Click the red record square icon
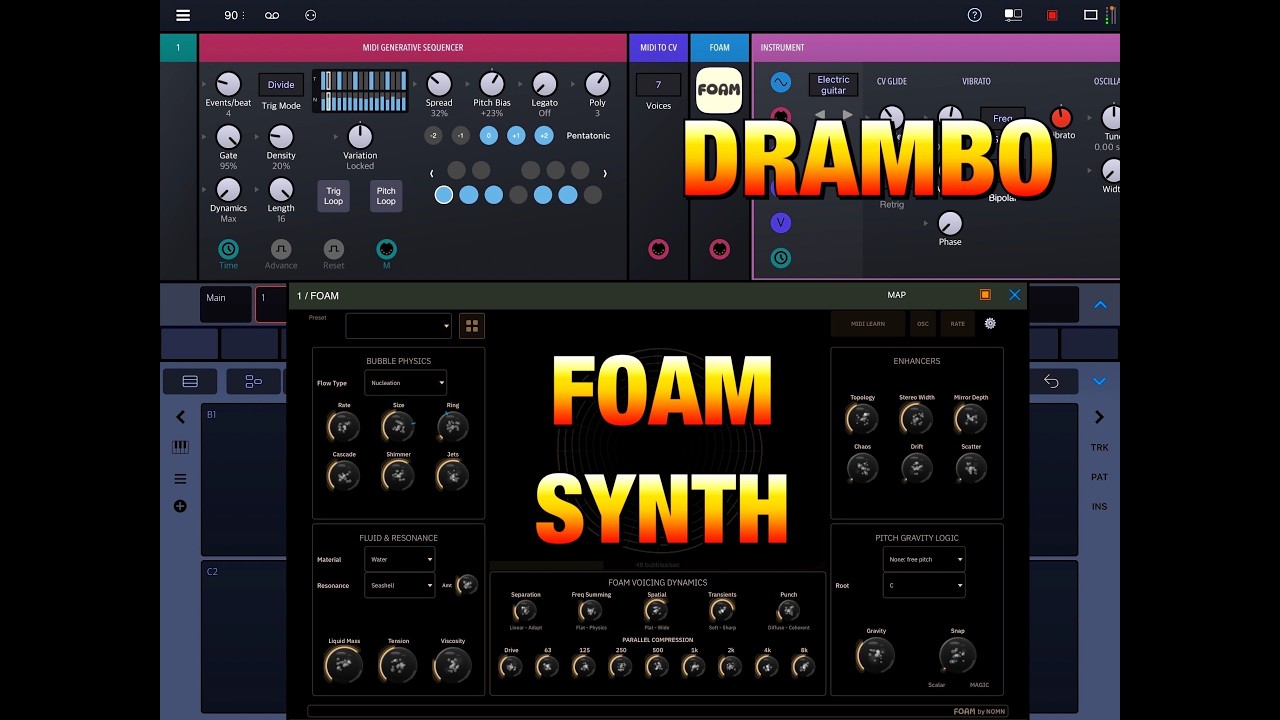Screen dimensions: 1280x720 click(1052, 15)
